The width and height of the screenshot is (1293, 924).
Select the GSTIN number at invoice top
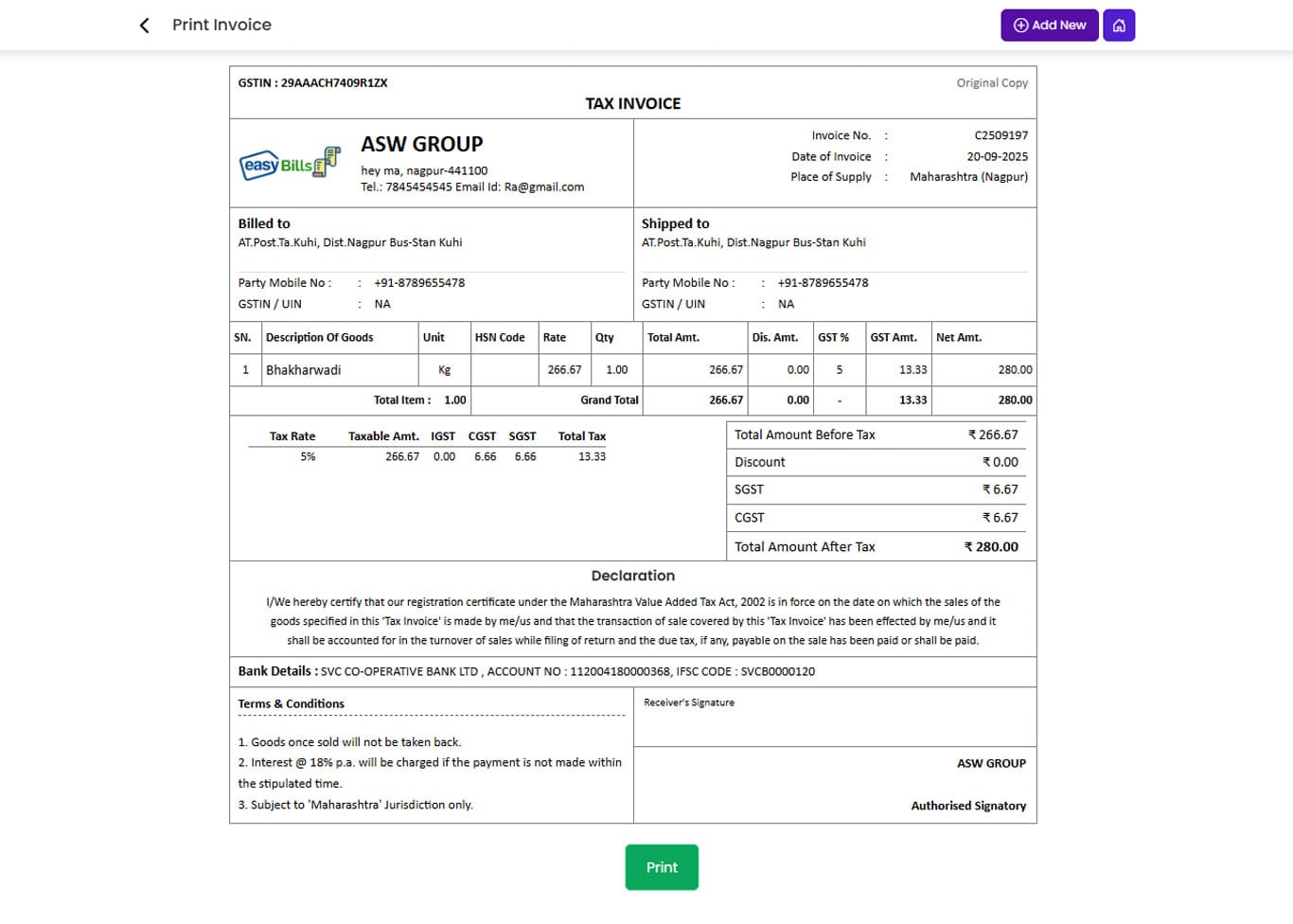pyautogui.click(x=312, y=83)
